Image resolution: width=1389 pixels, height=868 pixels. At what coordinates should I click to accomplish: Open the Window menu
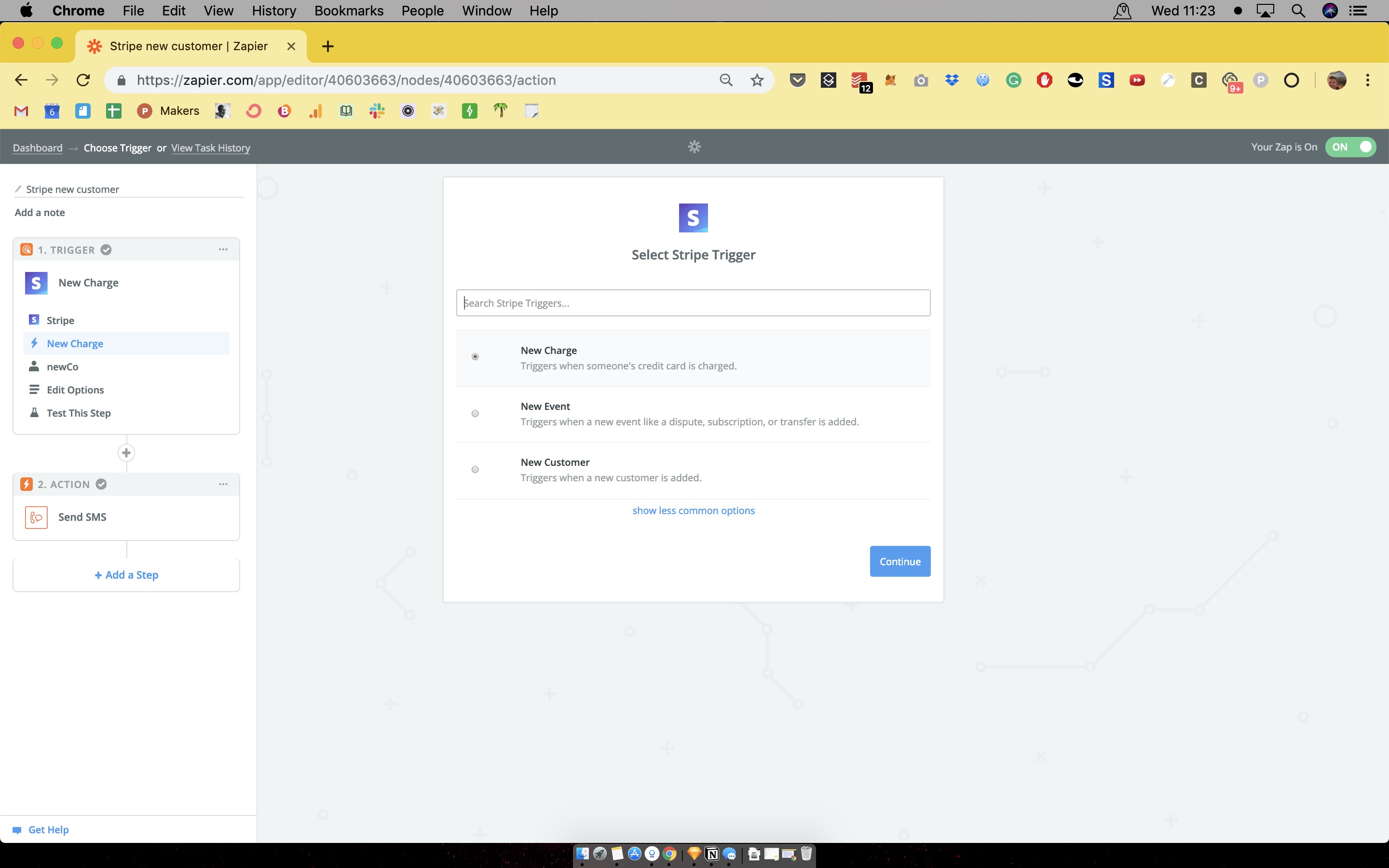point(486,10)
